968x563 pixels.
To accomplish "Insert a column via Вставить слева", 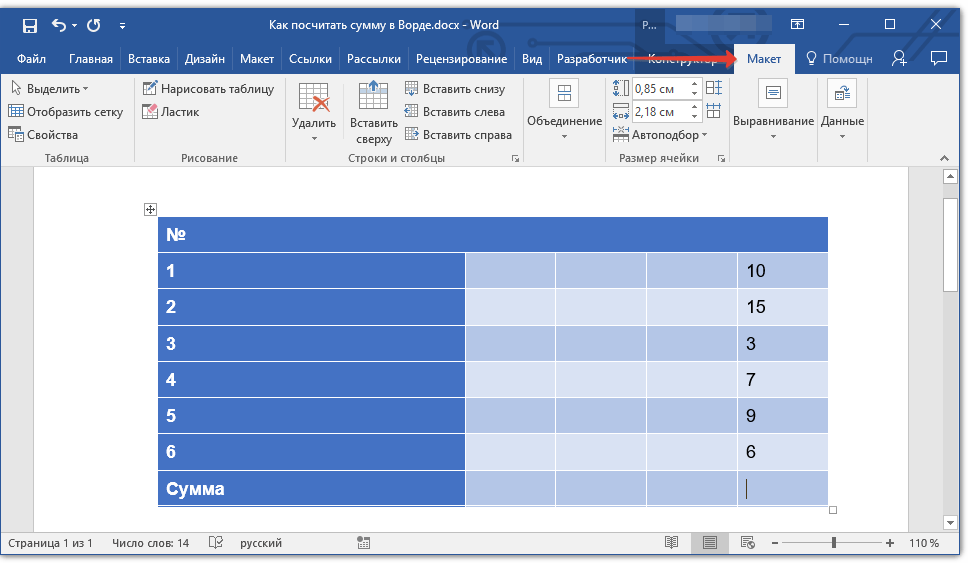I will (x=455, y=112).
